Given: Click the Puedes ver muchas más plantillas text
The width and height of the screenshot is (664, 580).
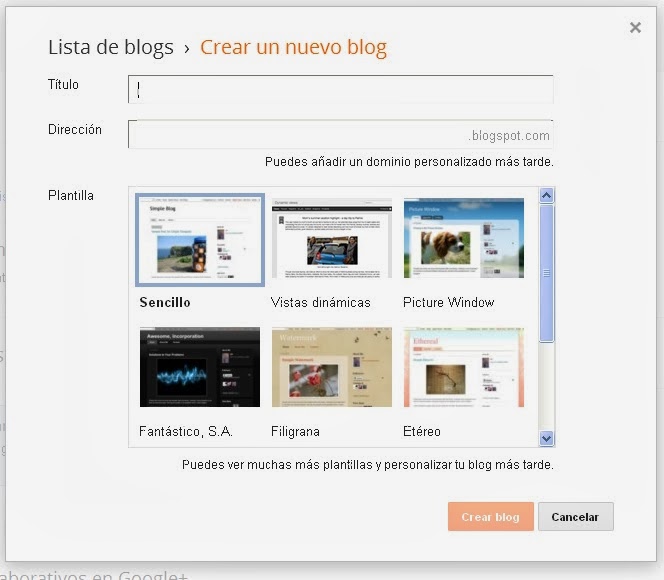Looking at the screenshot, I should 368,465.
